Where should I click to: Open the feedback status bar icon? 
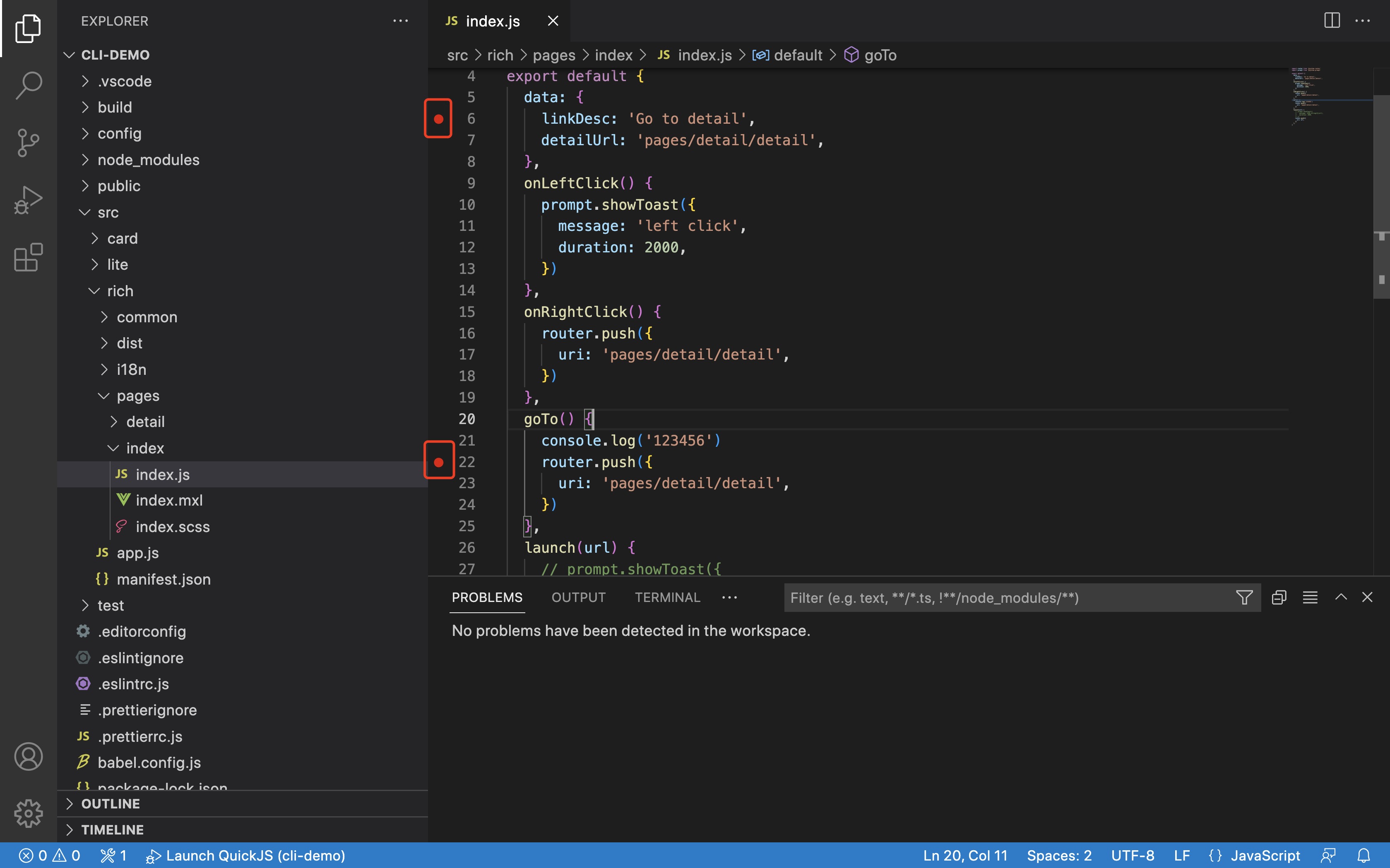(1328, 855)
